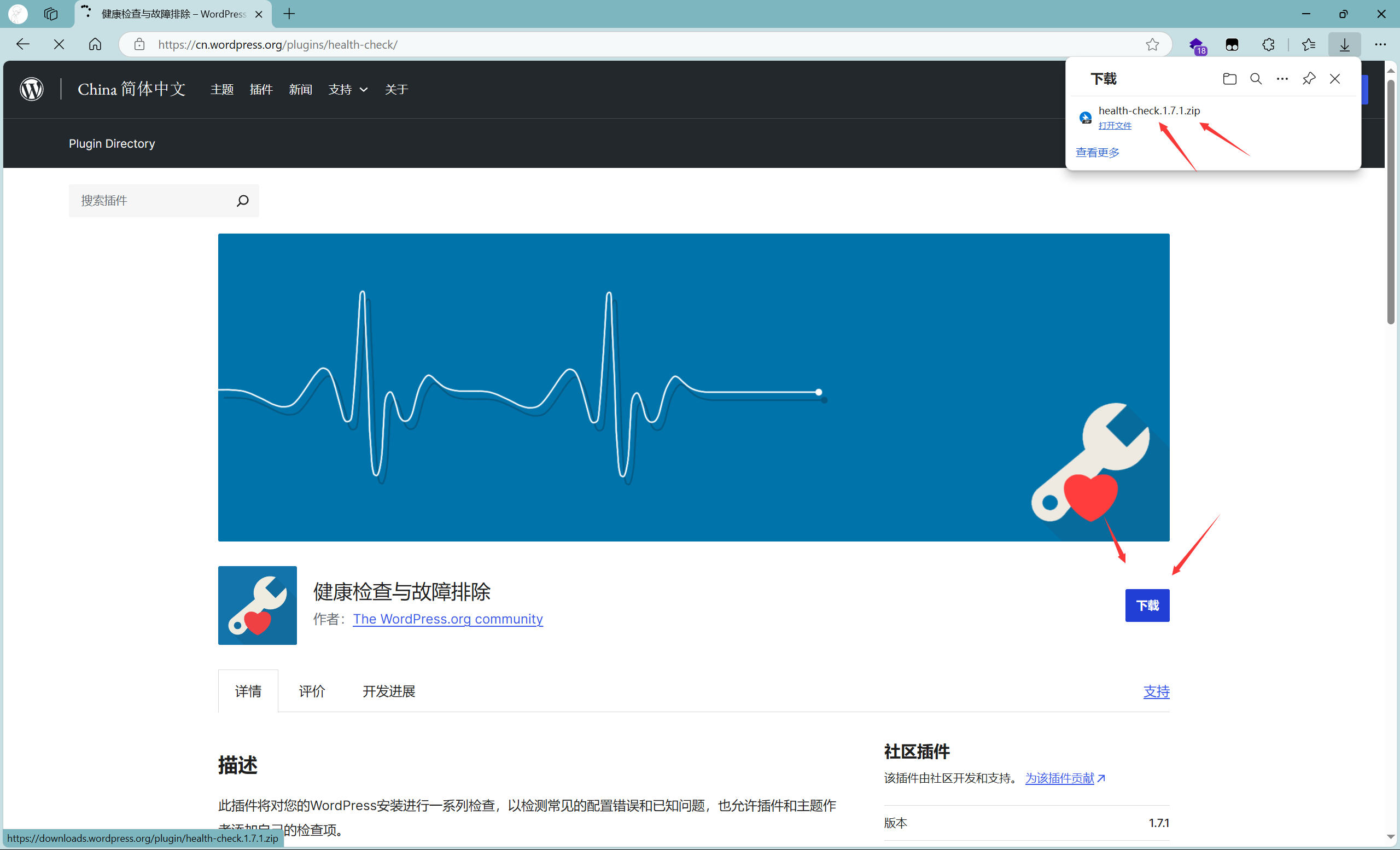This screenshot has width=1400, height=850.
Task: Click the browser home icon
Action: [x=95, y=44]
